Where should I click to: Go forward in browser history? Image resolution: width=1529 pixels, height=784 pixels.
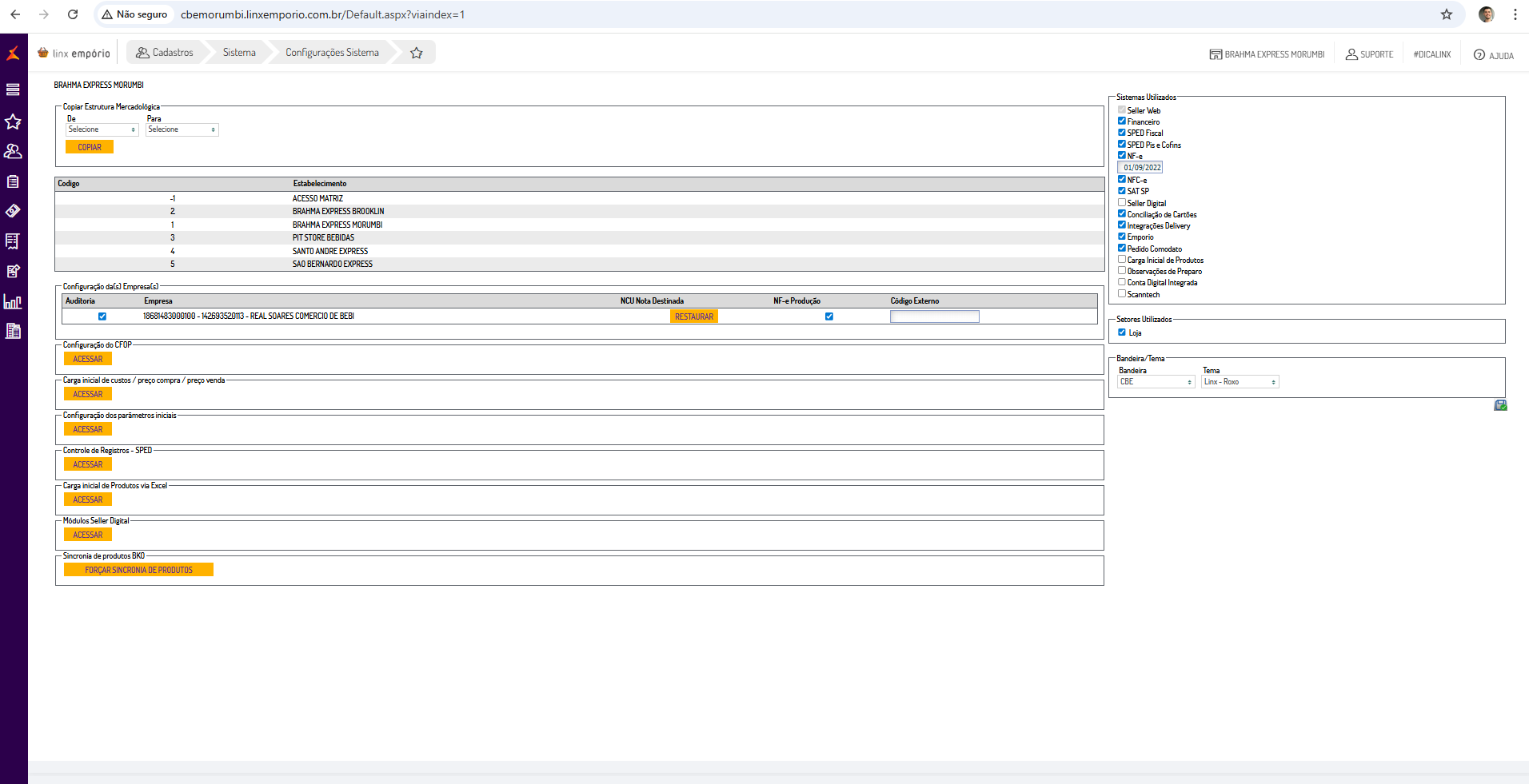pos(44,14)
